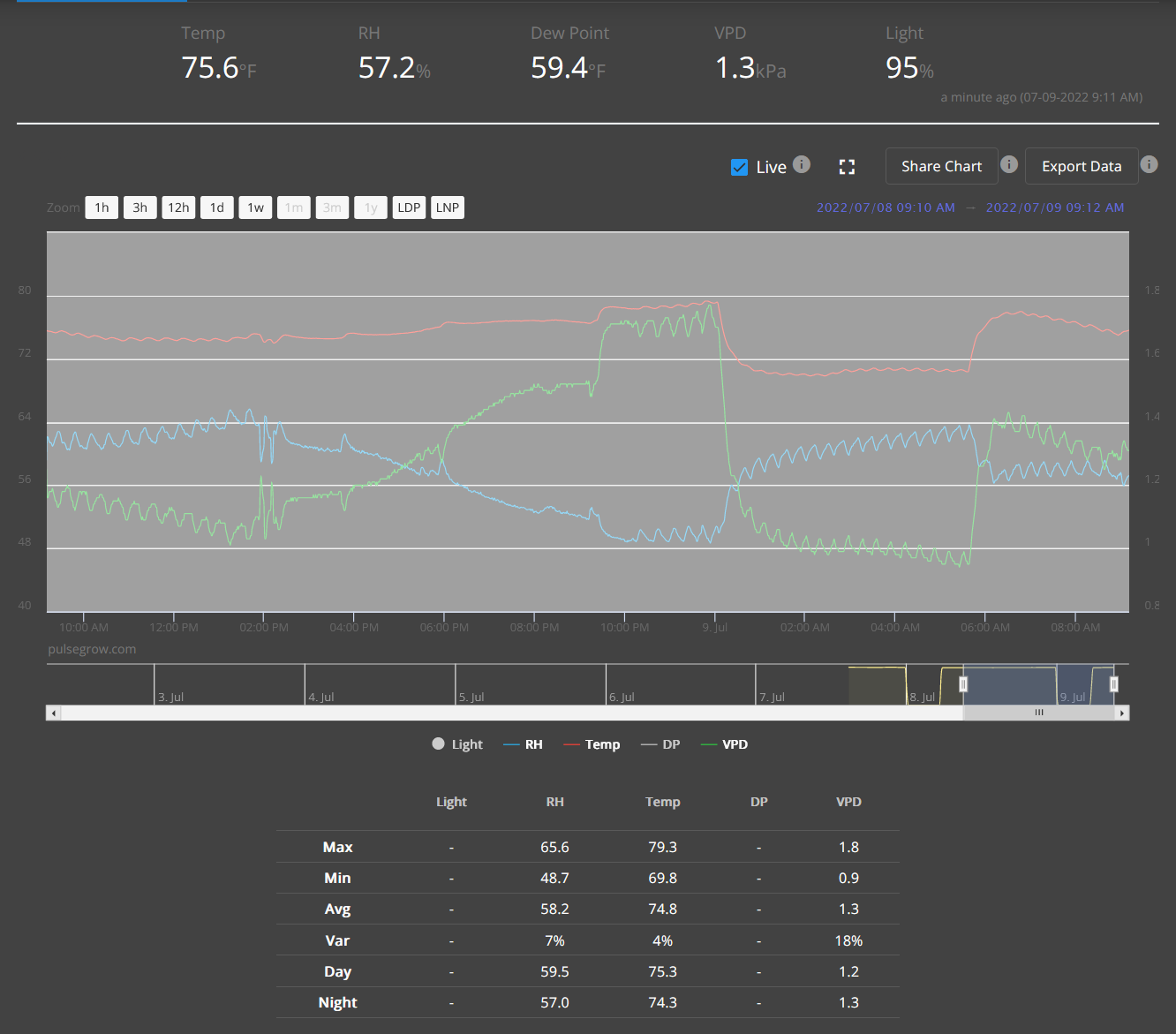Click the navigator scrollbar thumb
This screenshot has height=1034, width=1176.
click(1038, 713)
